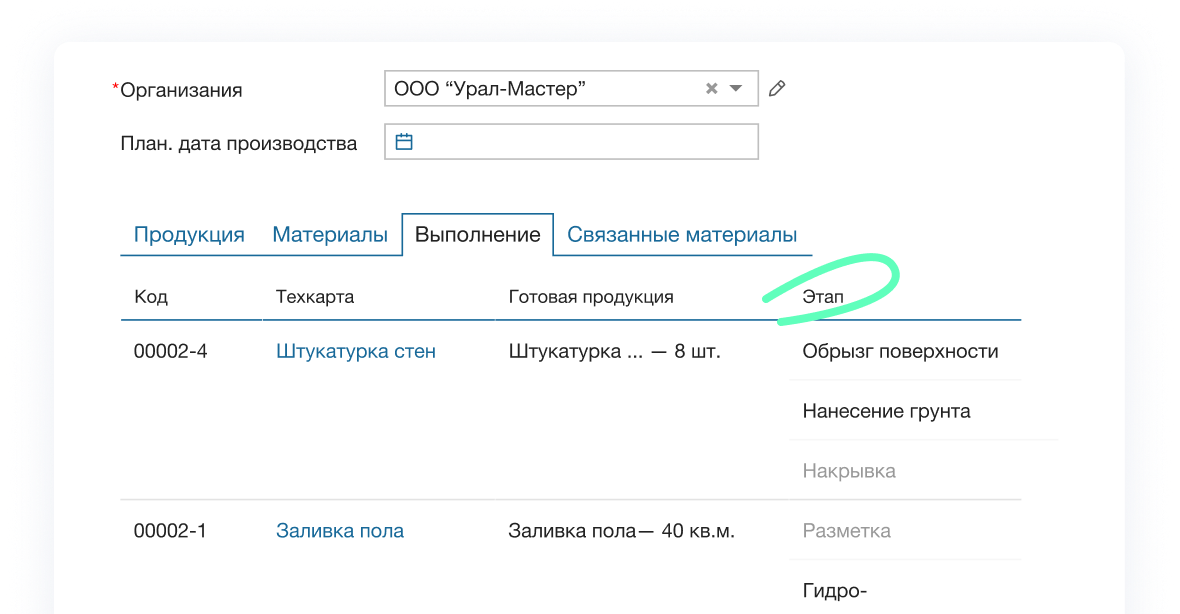Select the Разметка stage
Viewport: 1180px width, 614px height.
pyautogui.click(x=847, y=531)
